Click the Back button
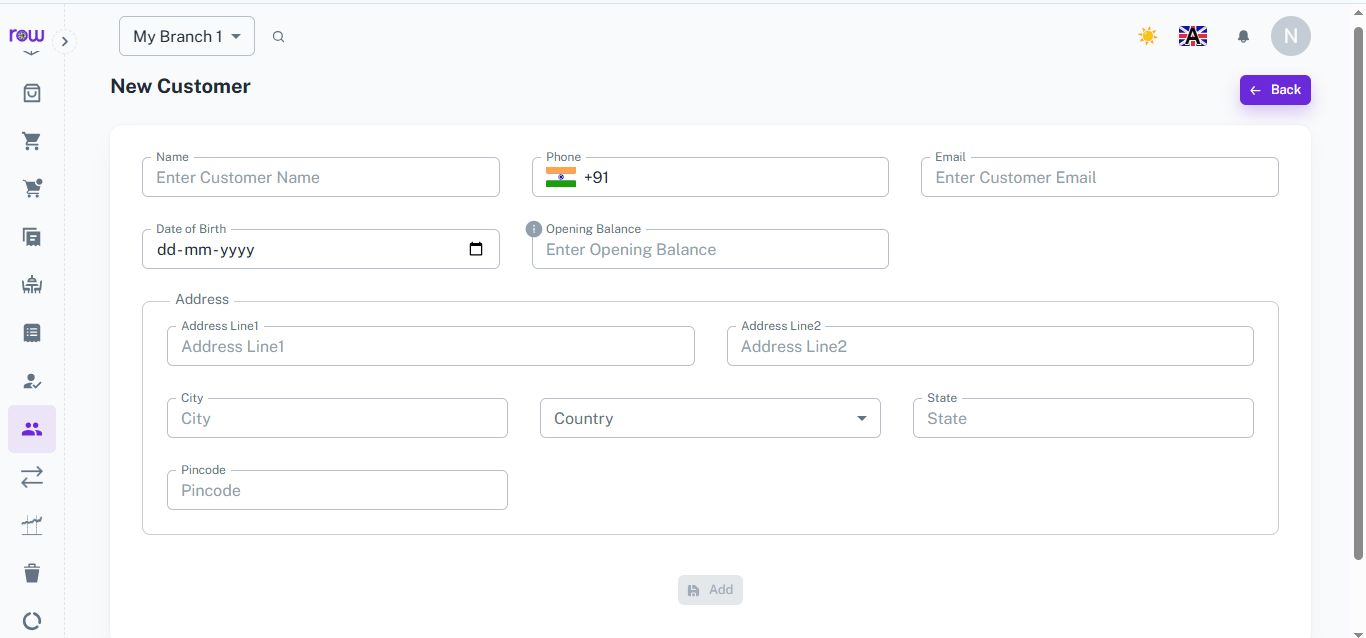1366x638 pixels. (x=1275, y=90)
